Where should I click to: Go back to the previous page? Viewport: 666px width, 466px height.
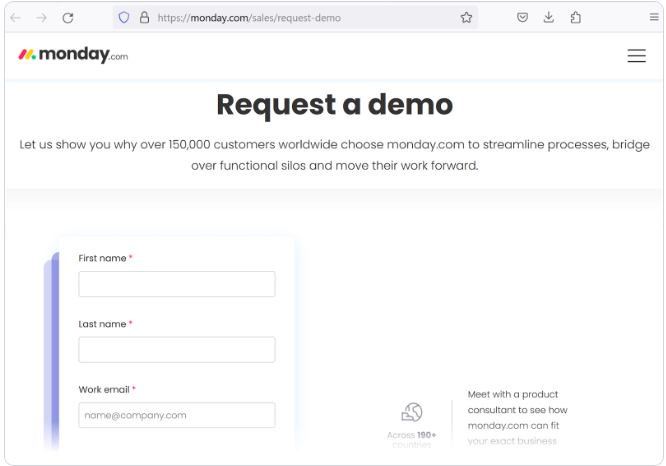[15, 18]
